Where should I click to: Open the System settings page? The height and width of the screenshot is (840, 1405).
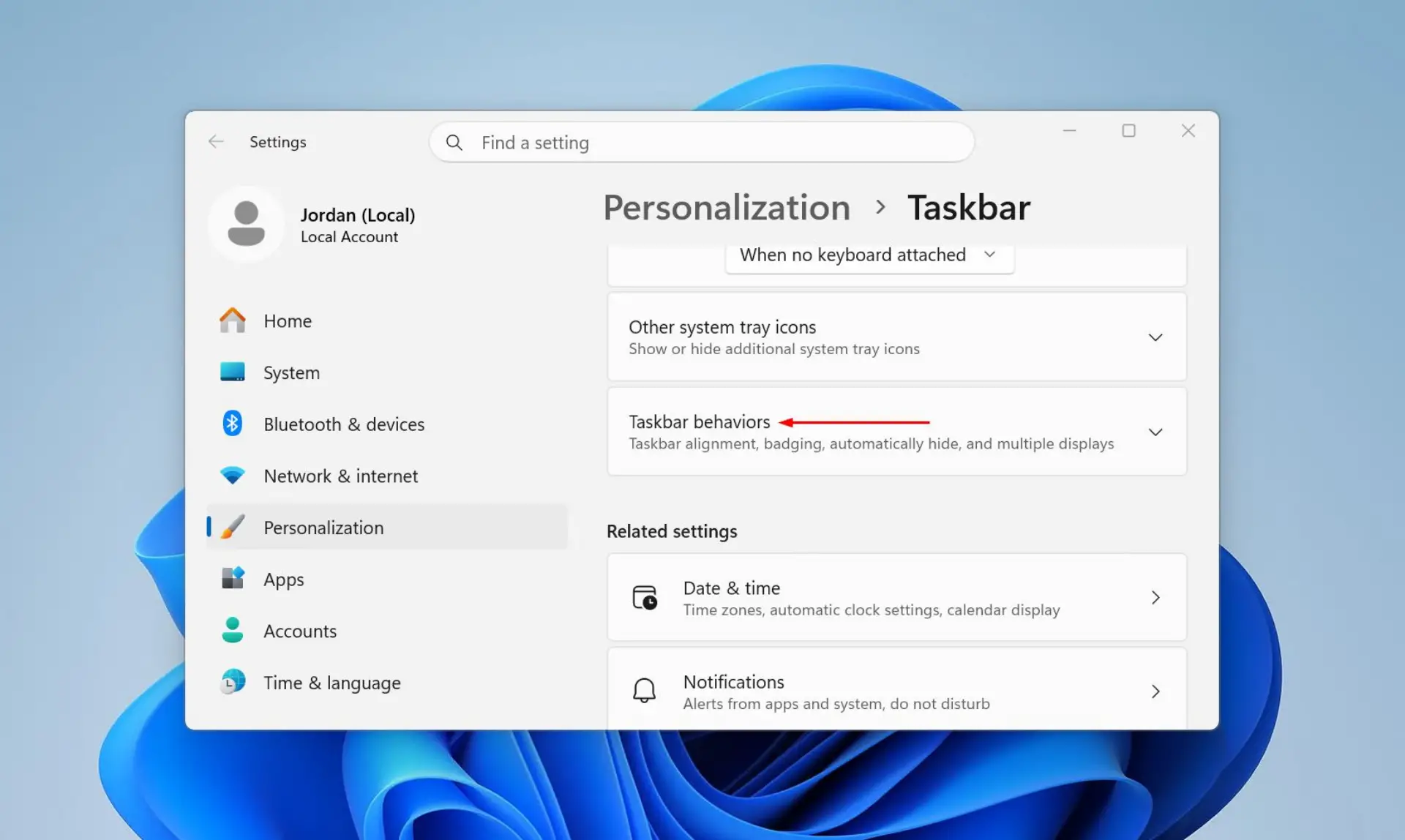click(387, 372)
